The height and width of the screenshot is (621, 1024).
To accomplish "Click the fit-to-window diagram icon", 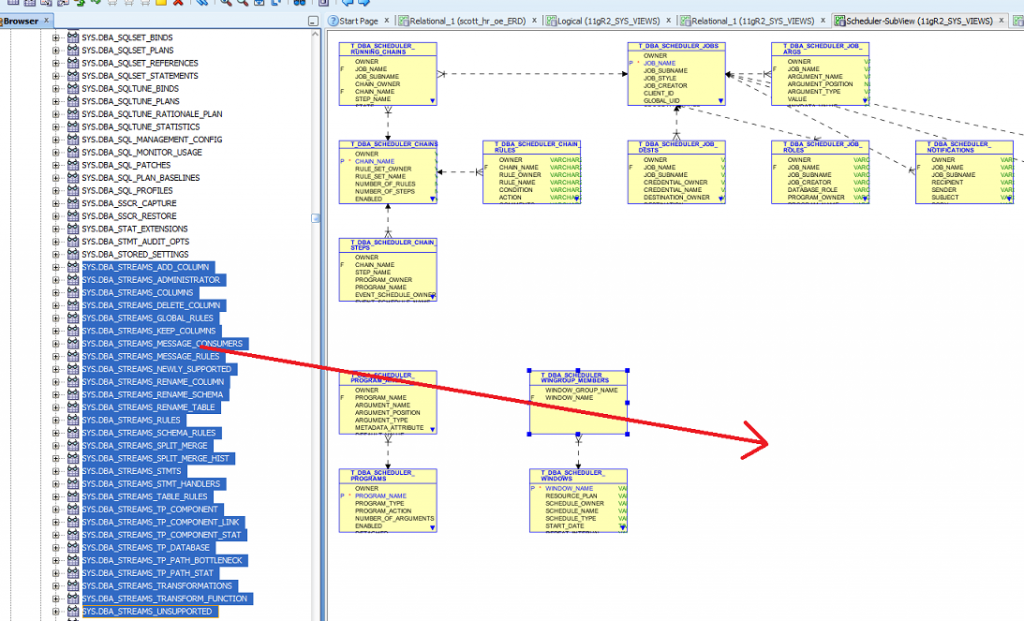I will pyautogui.click(x=259, y=5).
